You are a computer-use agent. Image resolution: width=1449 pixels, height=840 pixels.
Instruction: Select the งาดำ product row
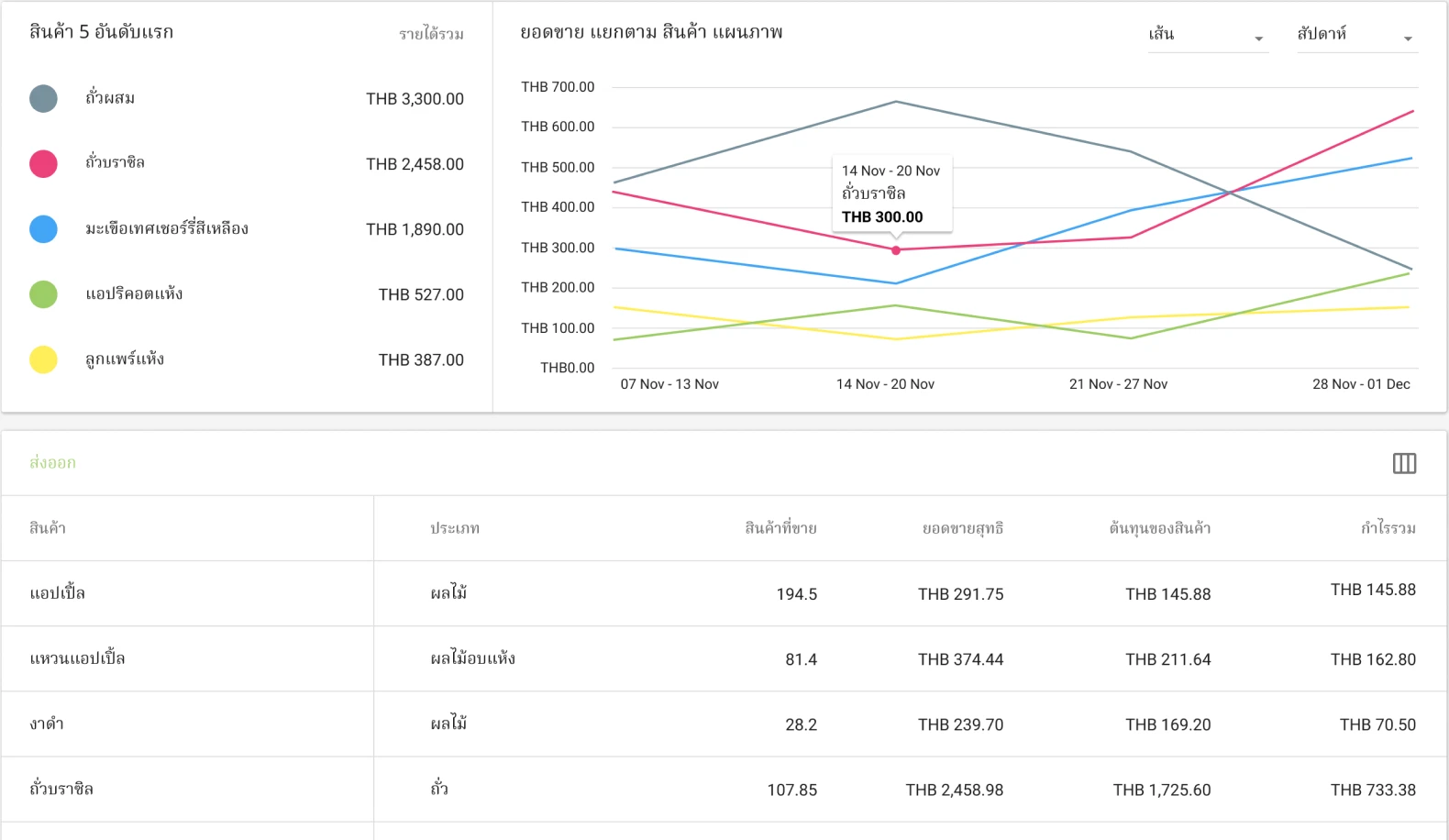pos(47,724)
